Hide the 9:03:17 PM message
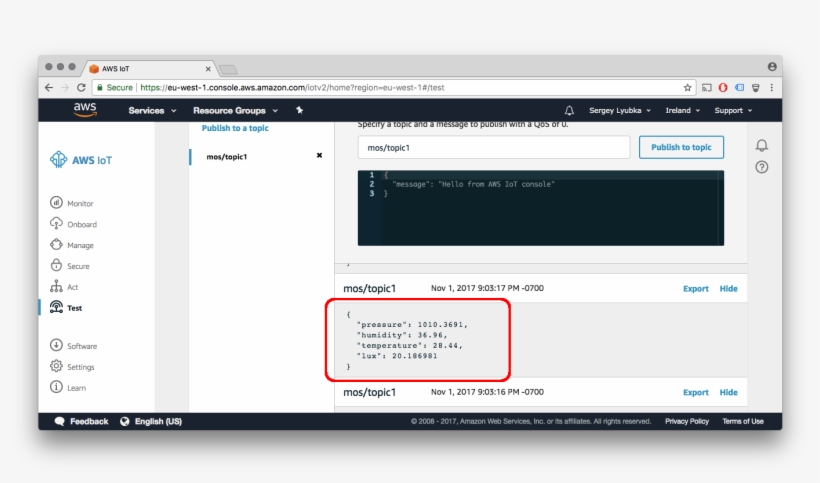The image size is (820, 483). [x=728, y=289]
